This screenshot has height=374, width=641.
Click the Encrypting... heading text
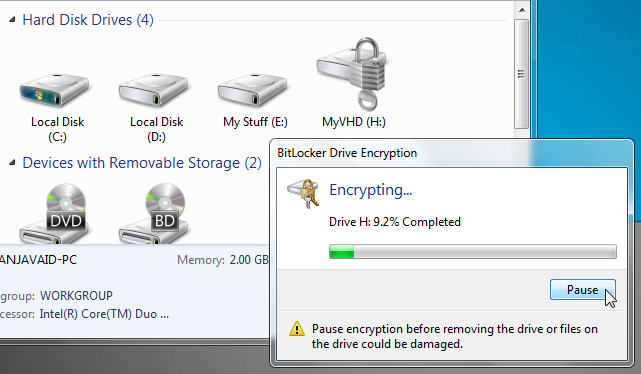pyautogui.click(x=371, y=190)
